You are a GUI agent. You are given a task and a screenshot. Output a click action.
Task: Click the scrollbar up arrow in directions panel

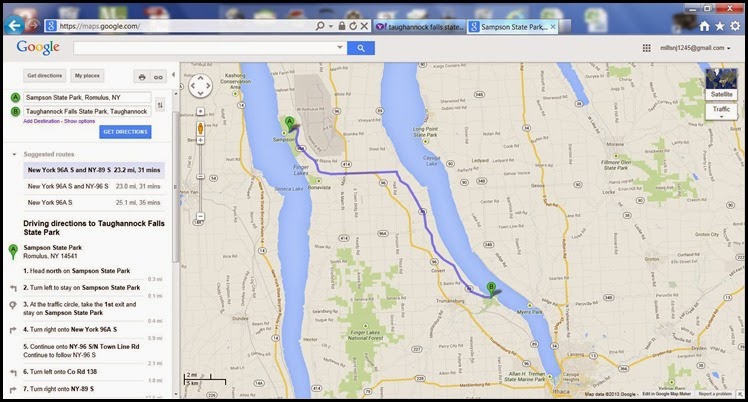(176, 93)
